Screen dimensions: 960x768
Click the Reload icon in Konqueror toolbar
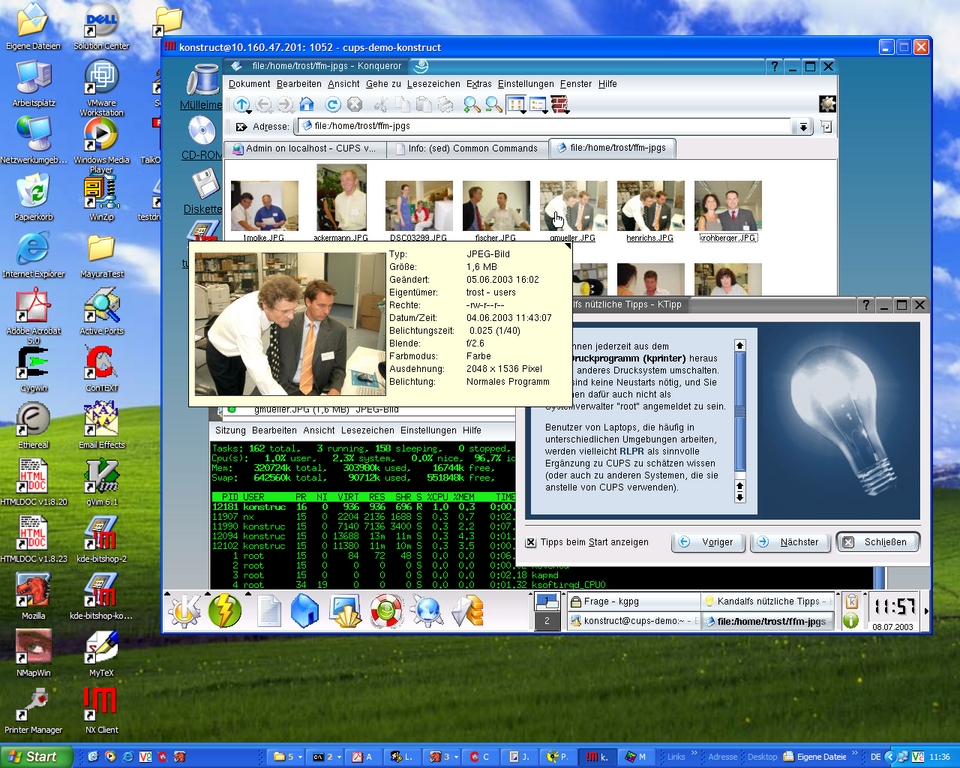coord(333,104)
